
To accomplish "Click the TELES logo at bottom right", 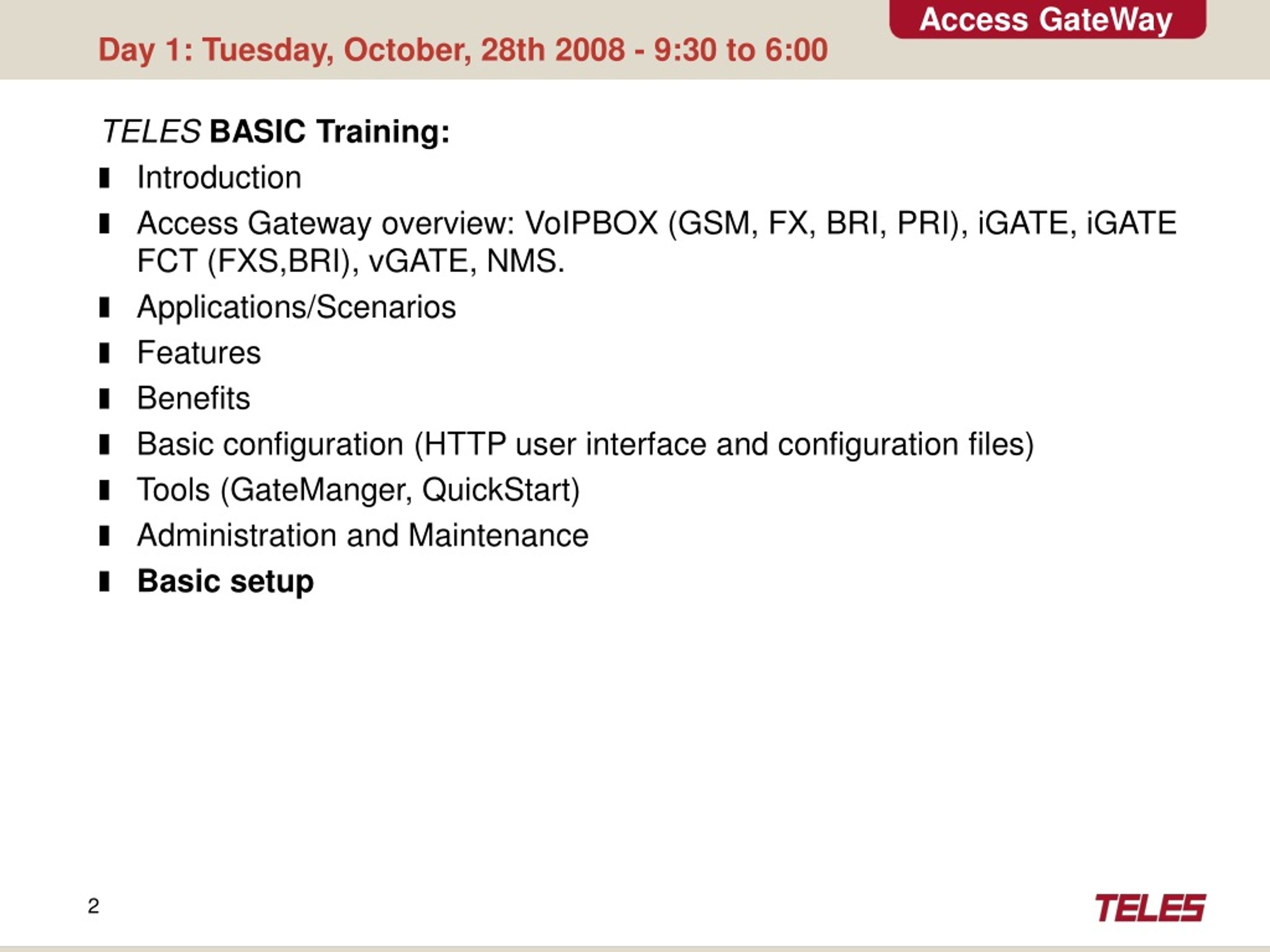I will [1150, 908].
